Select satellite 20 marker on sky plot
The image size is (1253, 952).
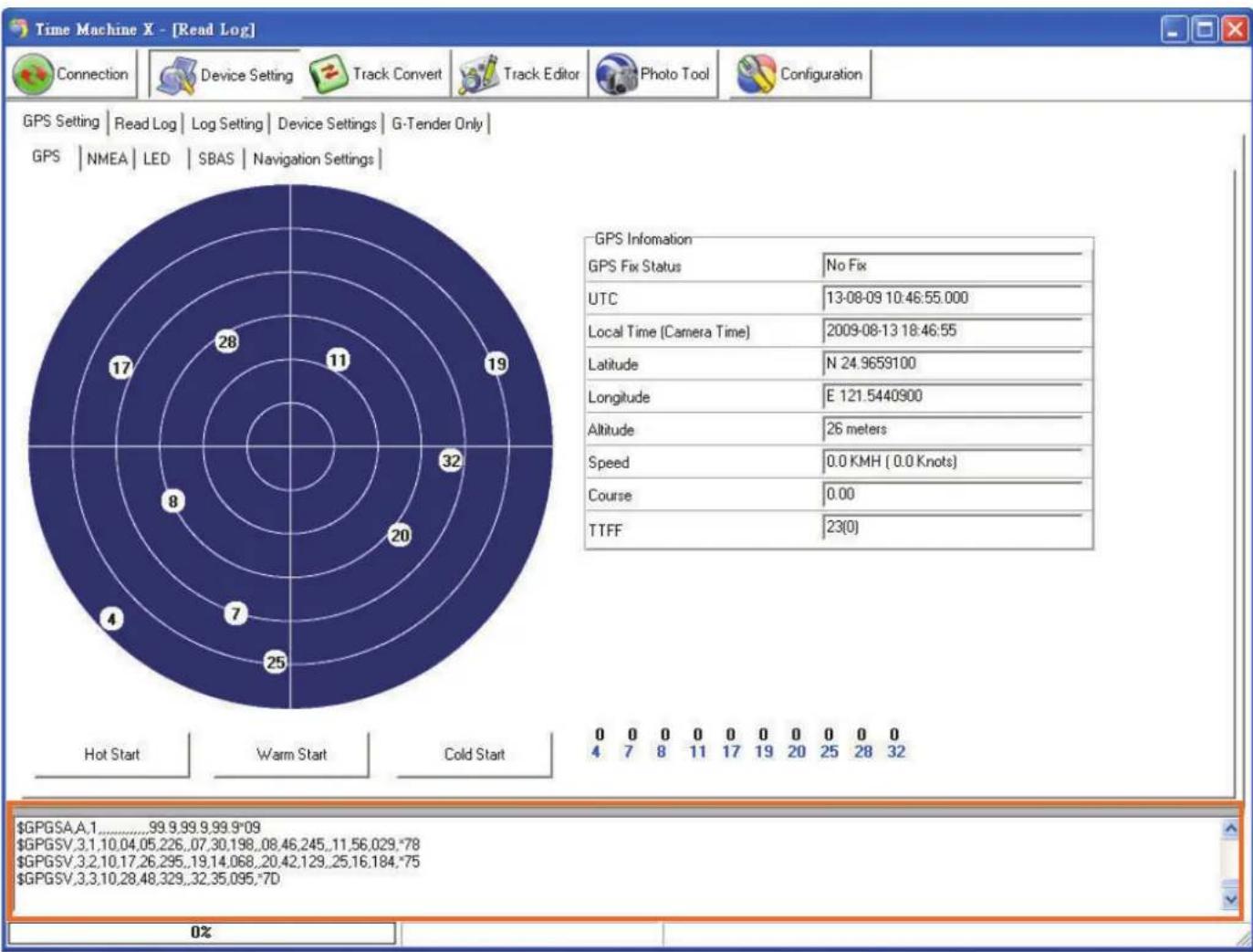coord(400,535)
